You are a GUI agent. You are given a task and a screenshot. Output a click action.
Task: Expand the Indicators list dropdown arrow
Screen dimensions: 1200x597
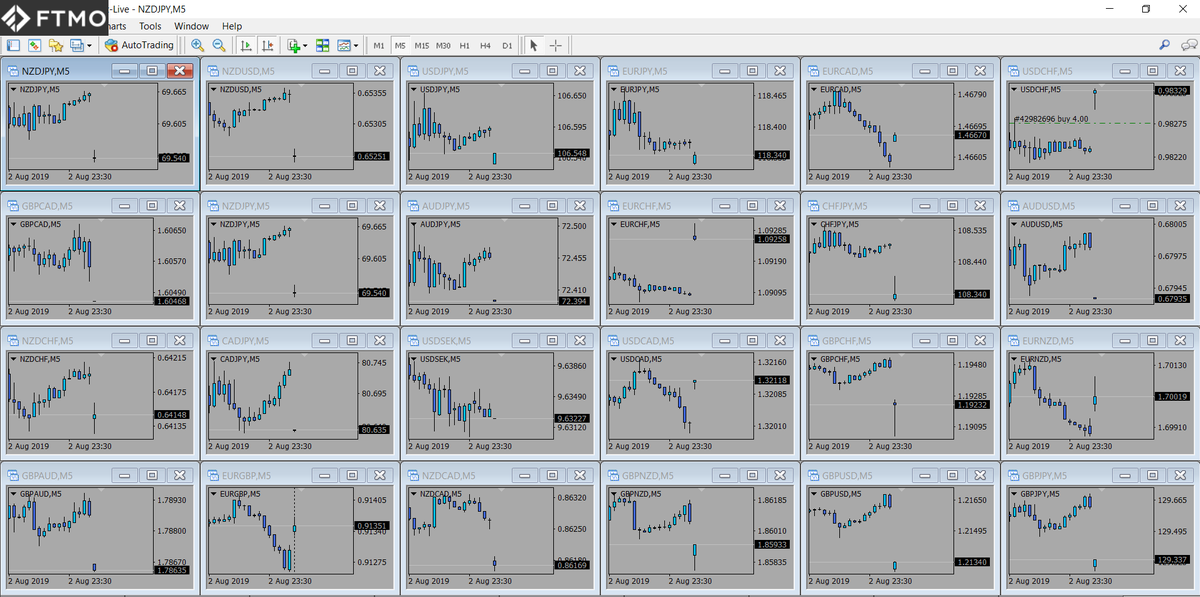click(x=305, y=45)
